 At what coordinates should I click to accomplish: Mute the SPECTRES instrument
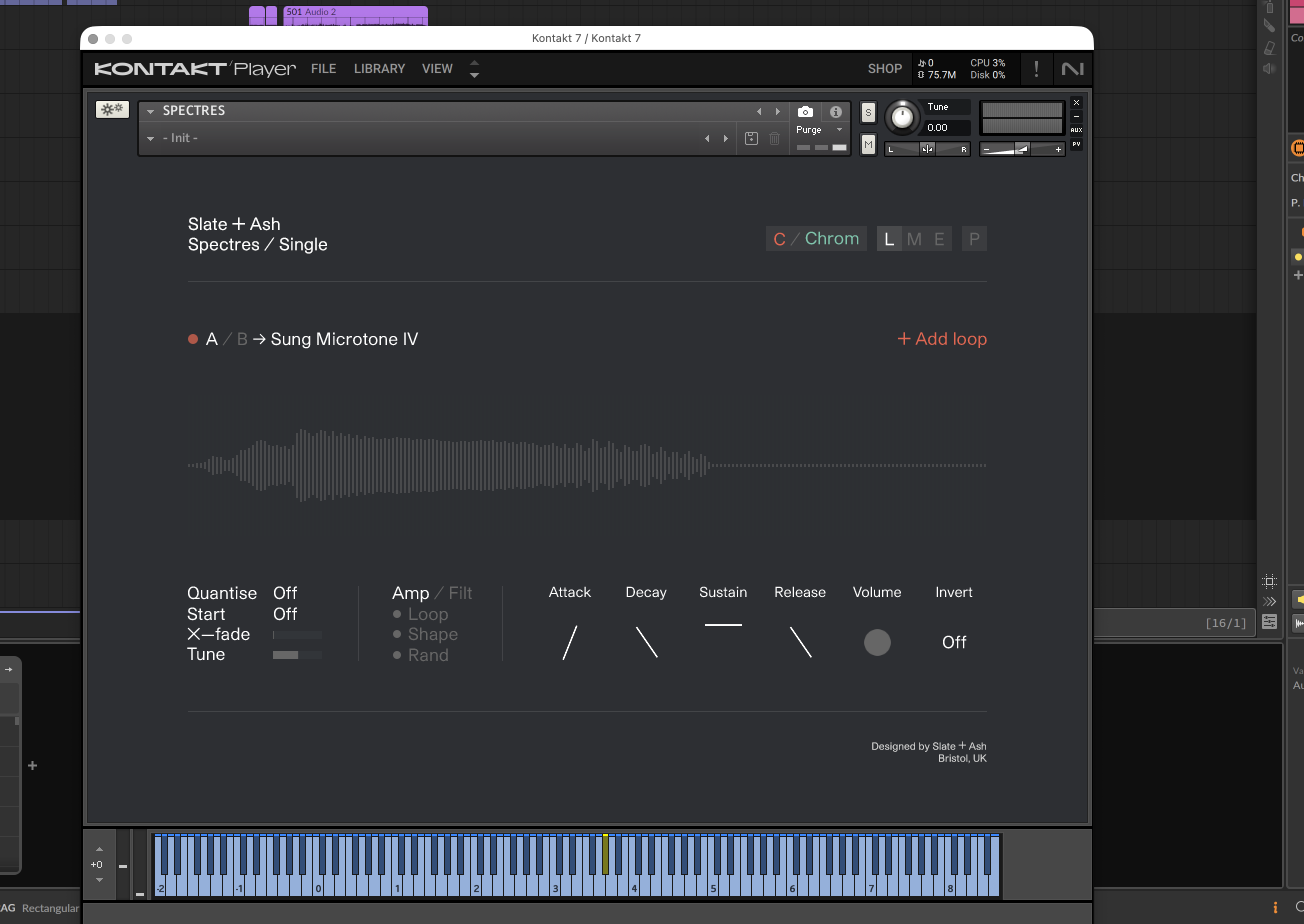tap(867, 144)
